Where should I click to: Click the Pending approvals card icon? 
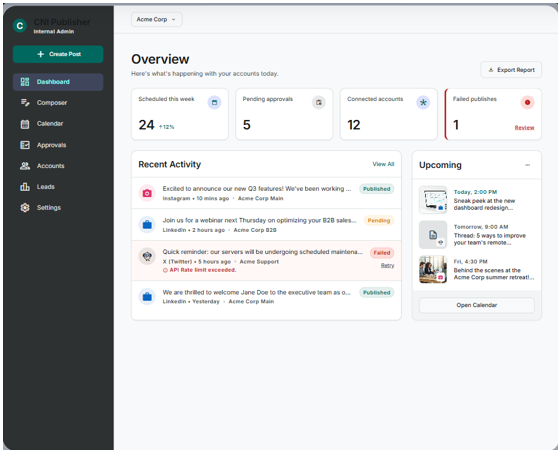coord(319,102)
